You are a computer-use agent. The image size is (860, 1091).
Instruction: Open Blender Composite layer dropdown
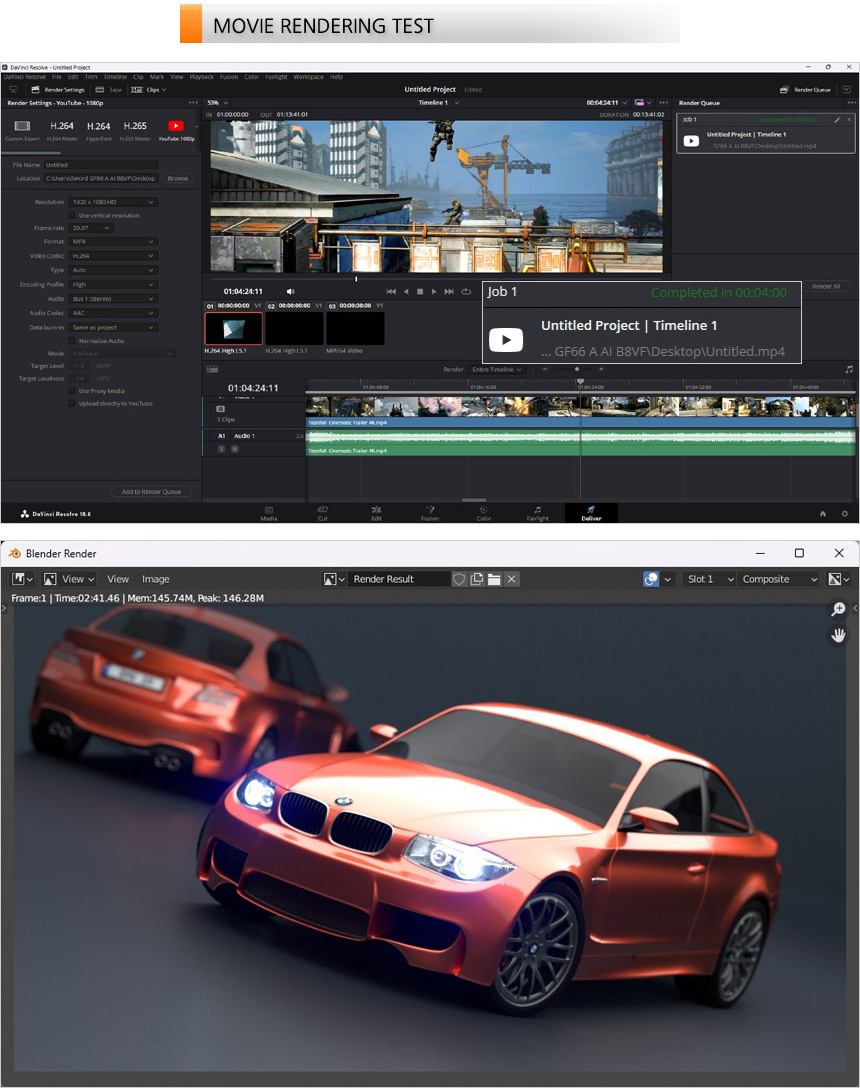click(x=779, y=579)
